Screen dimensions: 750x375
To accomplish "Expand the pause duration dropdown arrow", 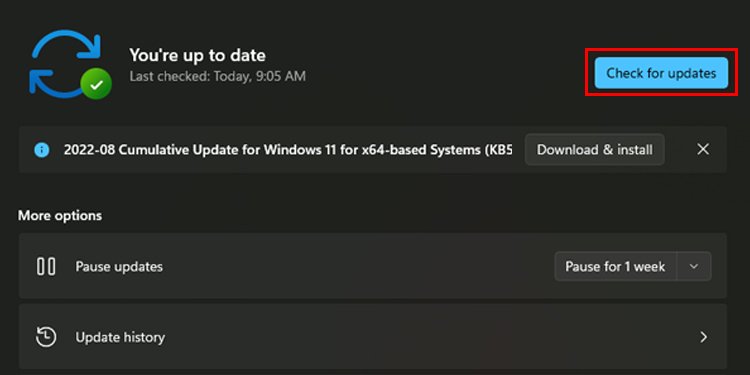I will pyautogui.click(x=694, y=266).
